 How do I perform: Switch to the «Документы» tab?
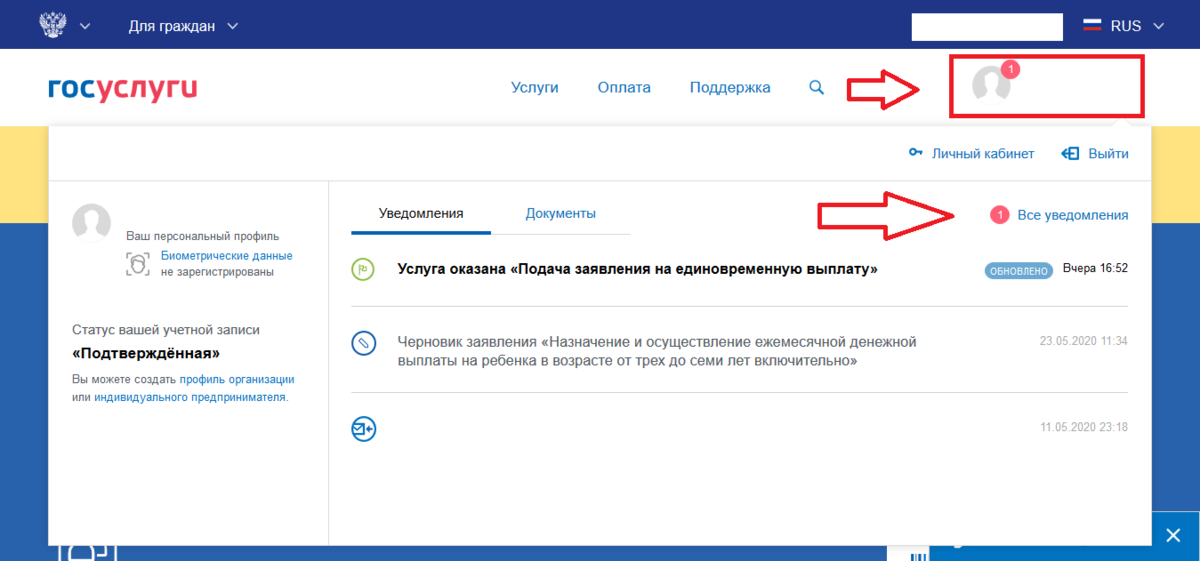(561, 213)
